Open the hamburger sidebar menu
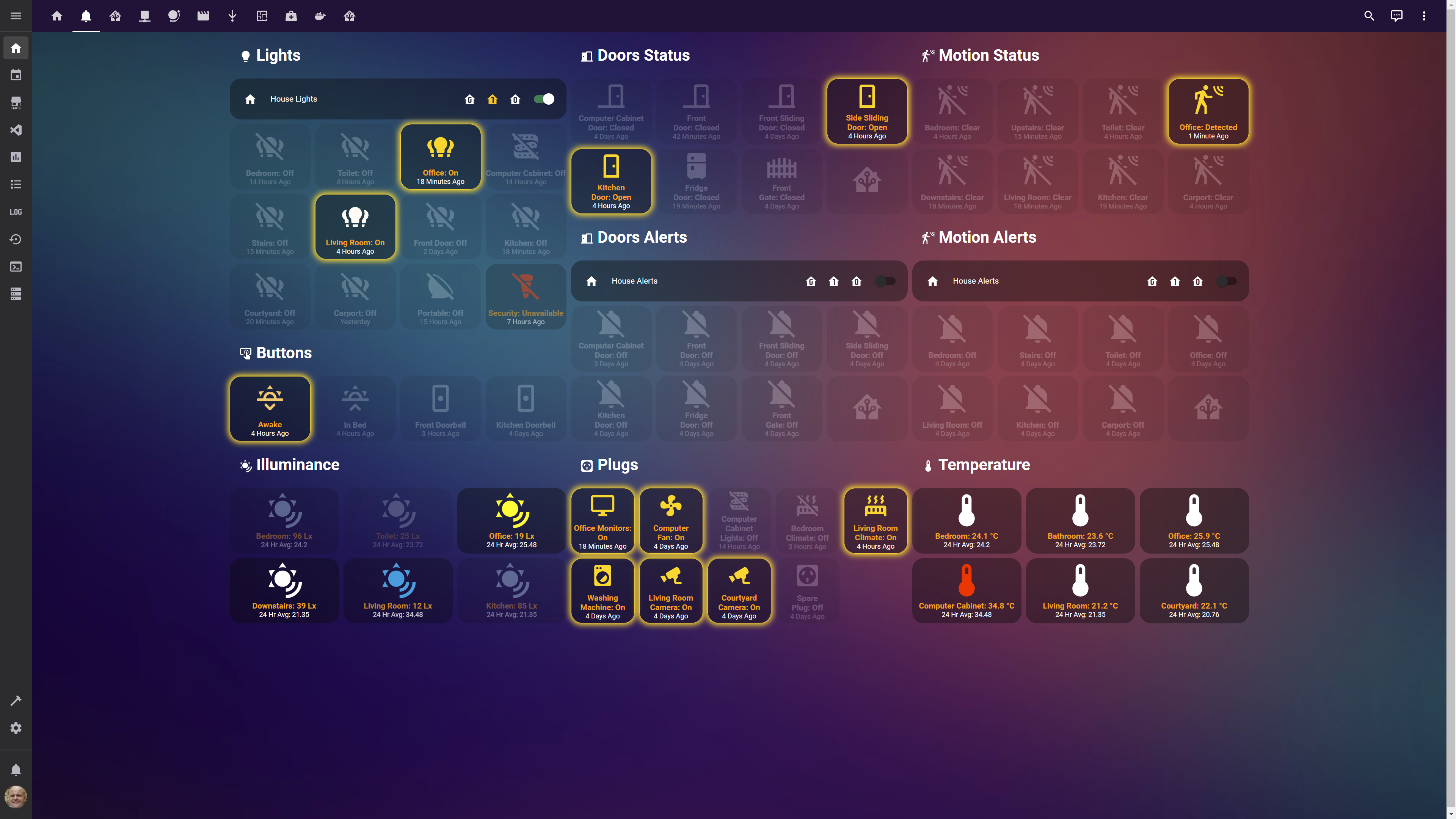 click(16, 16)
